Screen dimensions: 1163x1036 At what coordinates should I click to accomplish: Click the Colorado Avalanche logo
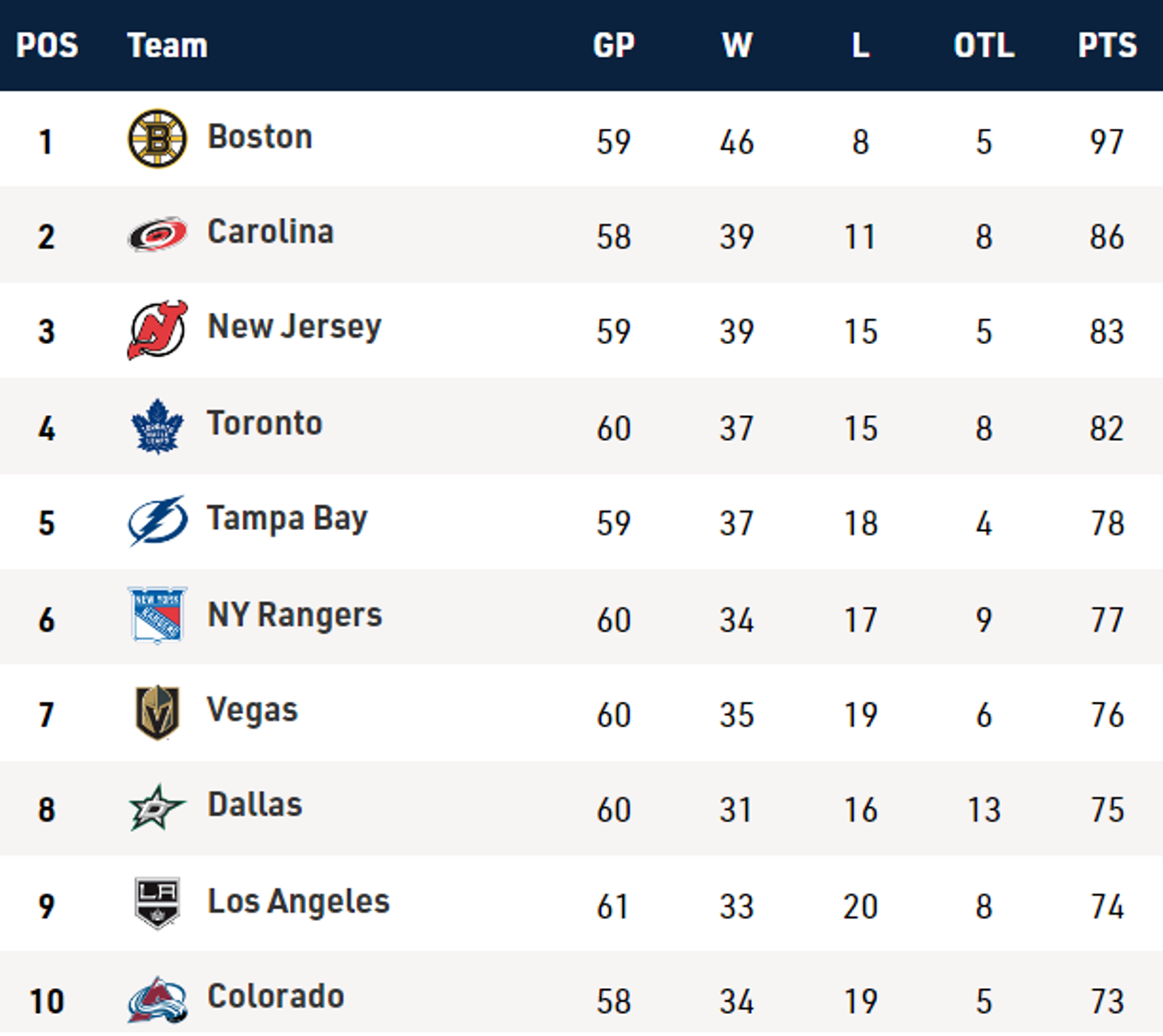pyautogui.click(x=157, y=999)
